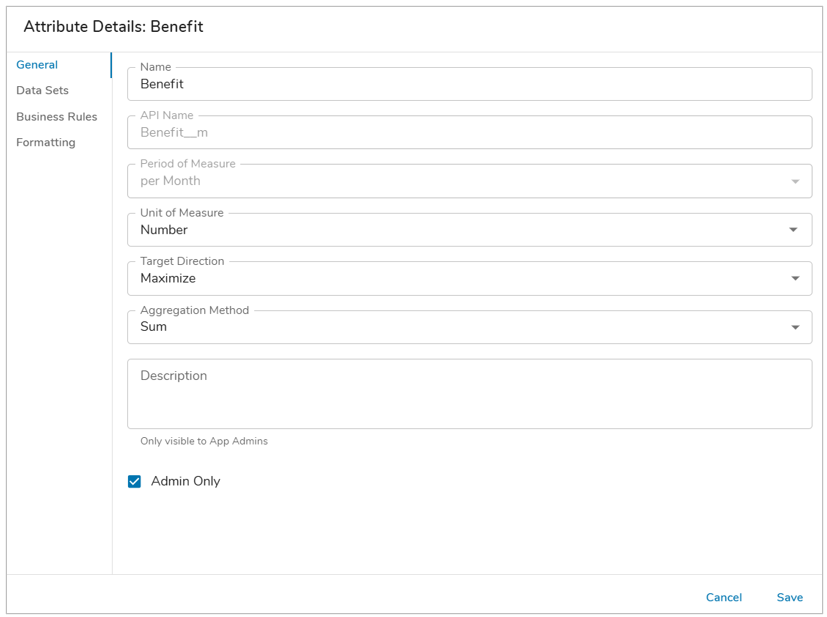Open the Business Rules tab

pyautogui.click(x=56, y=117)
